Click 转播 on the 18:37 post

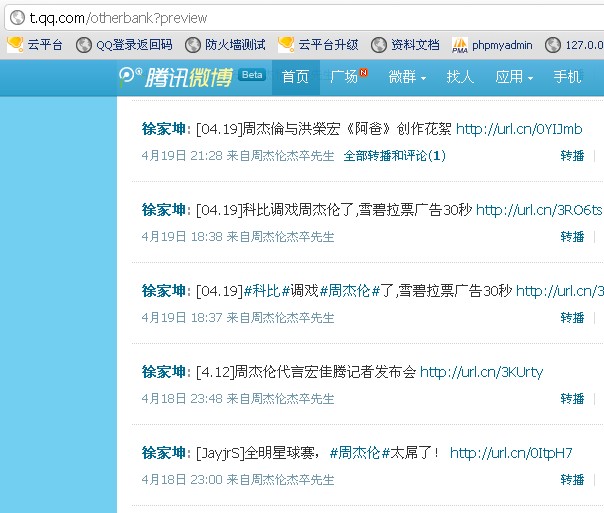(x=572, y=318)
